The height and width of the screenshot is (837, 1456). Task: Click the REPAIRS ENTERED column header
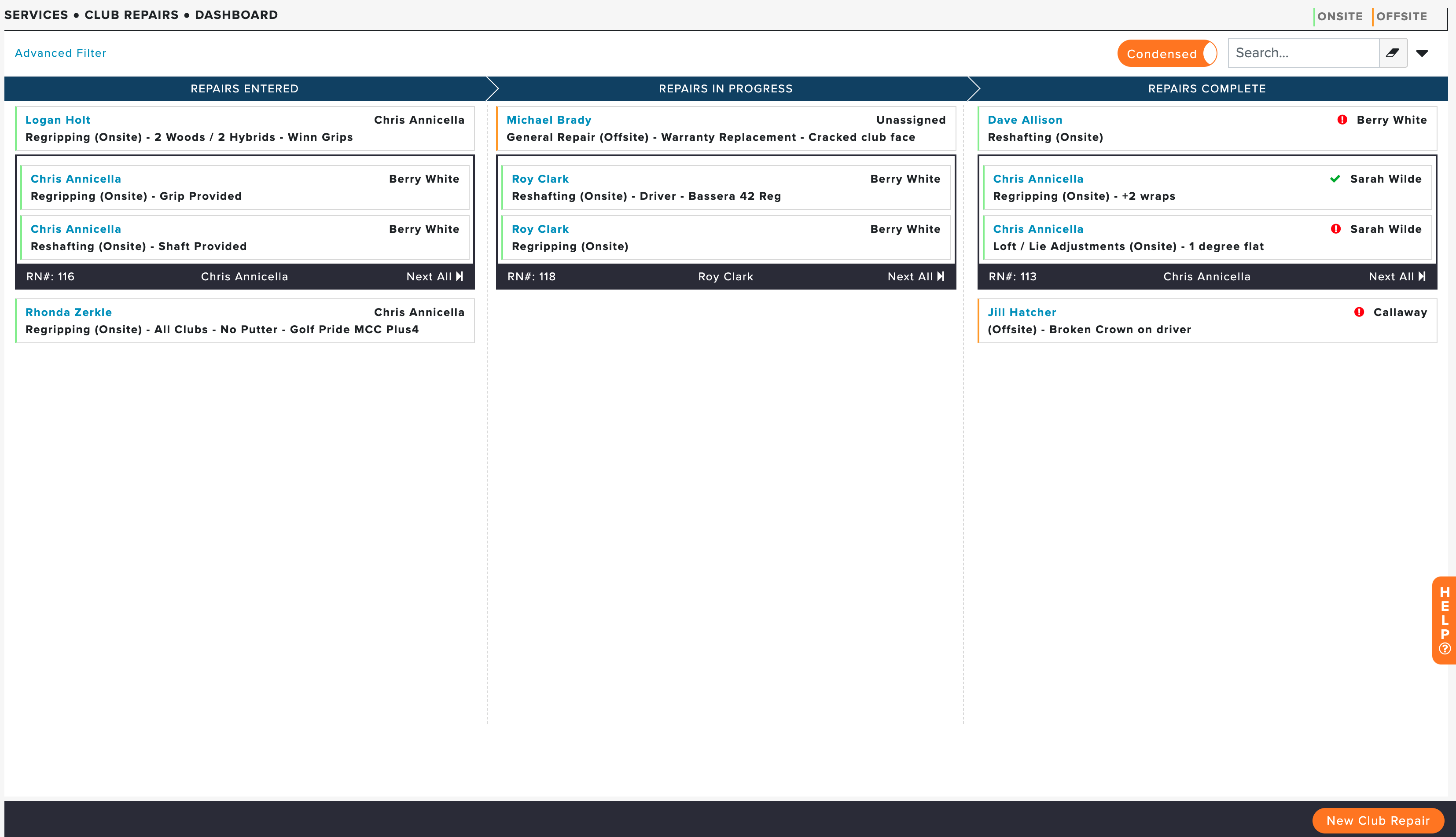245,88
